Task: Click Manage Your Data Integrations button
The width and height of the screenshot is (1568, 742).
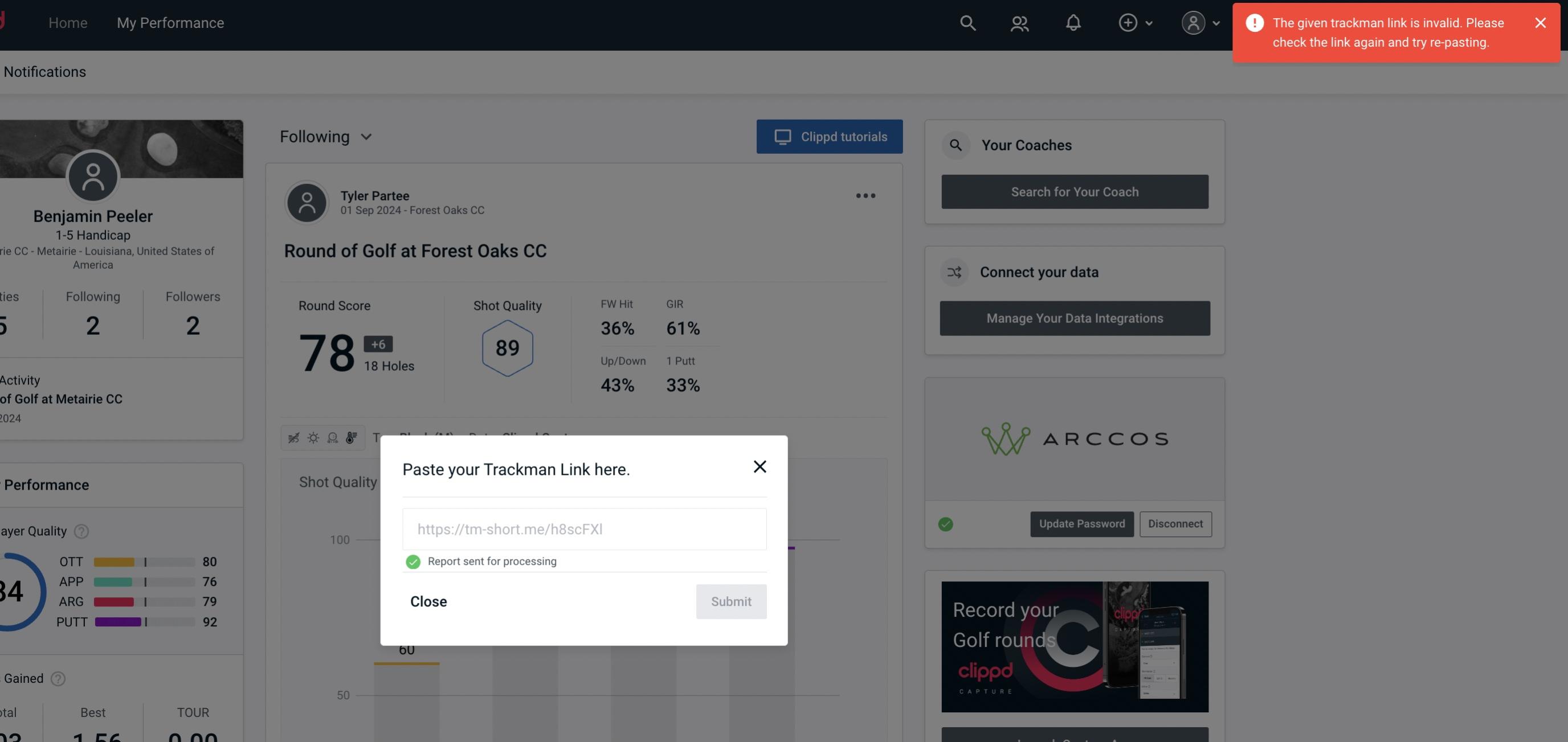Action: pyautogui.click(x=1075, y=318)
